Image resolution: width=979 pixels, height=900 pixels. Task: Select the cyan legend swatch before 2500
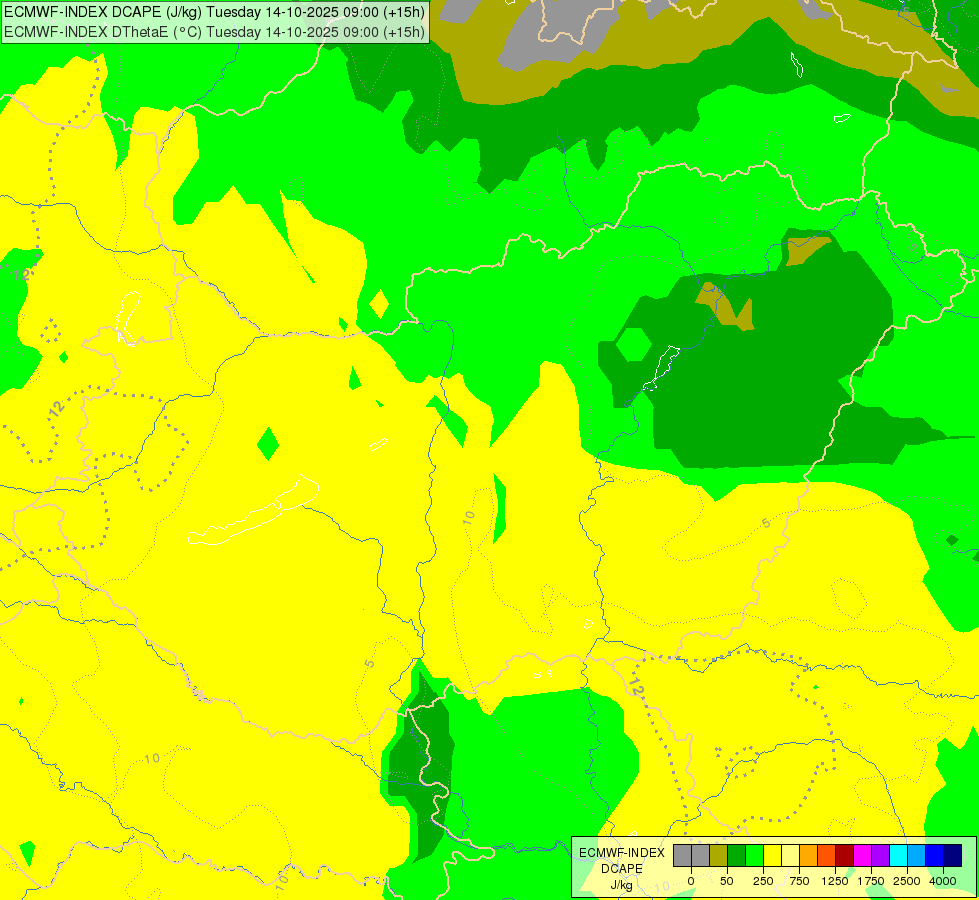coord(899,855)
